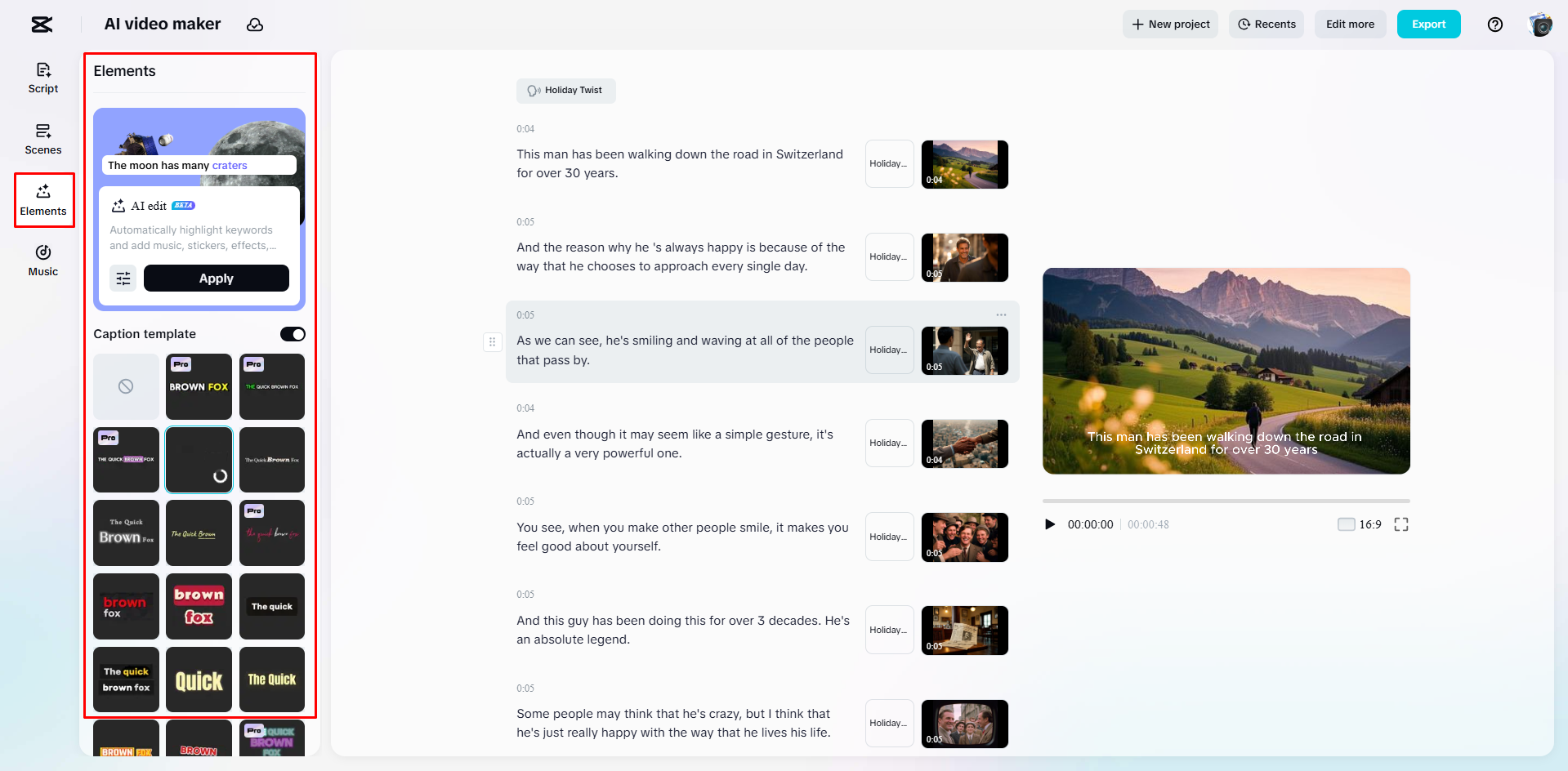Change voice for 'smiling and waving' scene

click(889, 350)
